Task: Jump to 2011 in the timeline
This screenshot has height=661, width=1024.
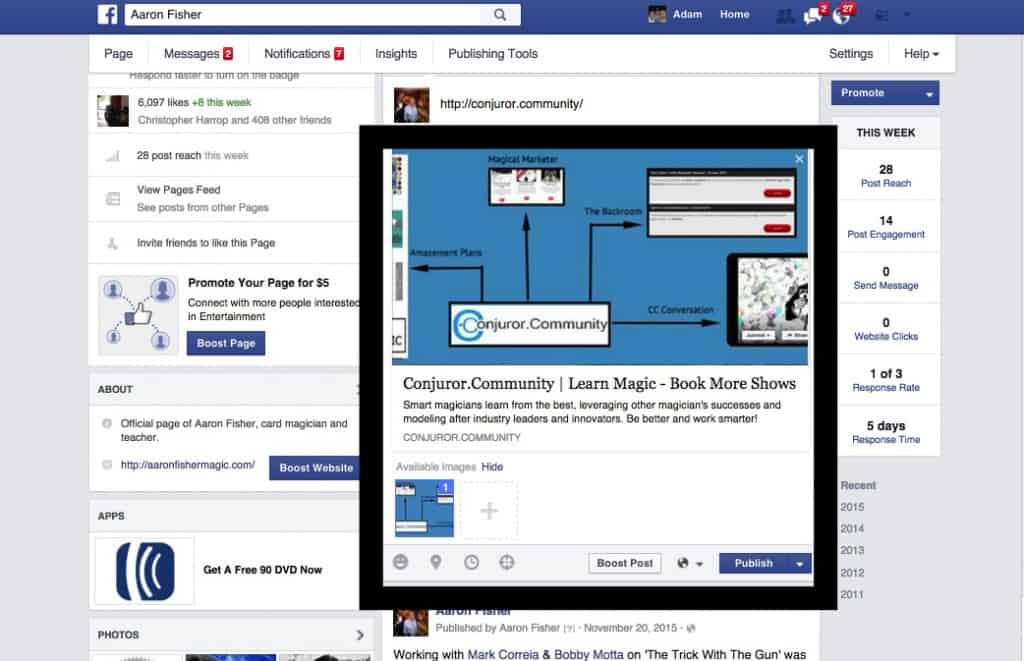Action: (852, 594)
